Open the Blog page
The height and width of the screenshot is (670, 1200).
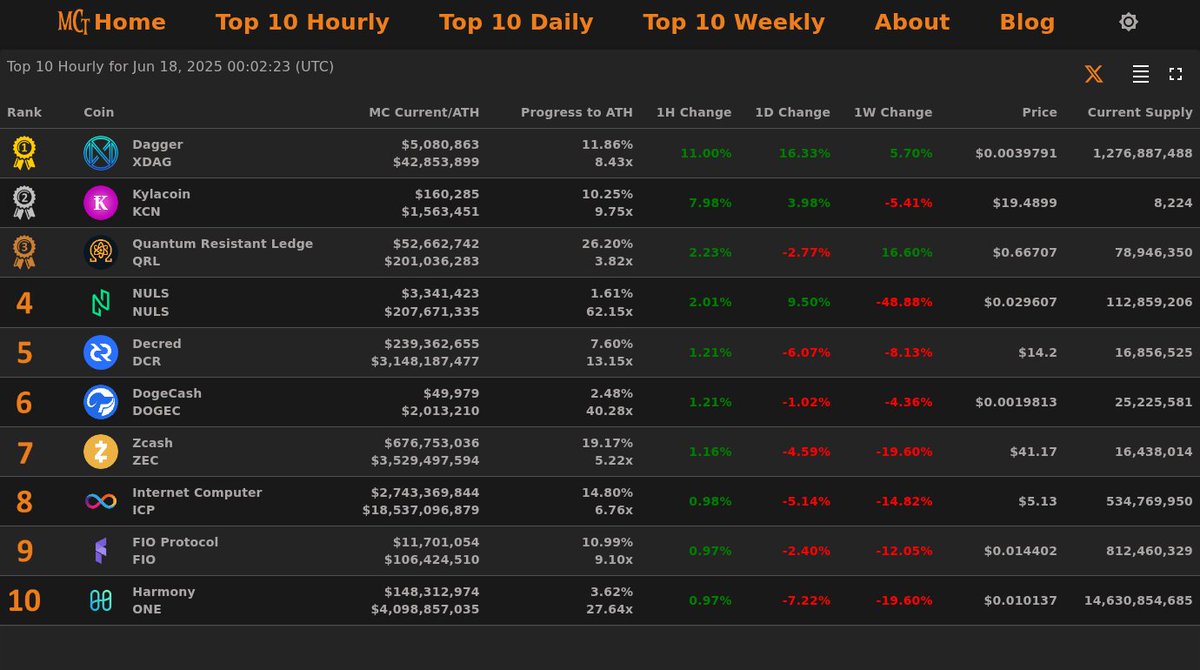tap(1027, 22)
